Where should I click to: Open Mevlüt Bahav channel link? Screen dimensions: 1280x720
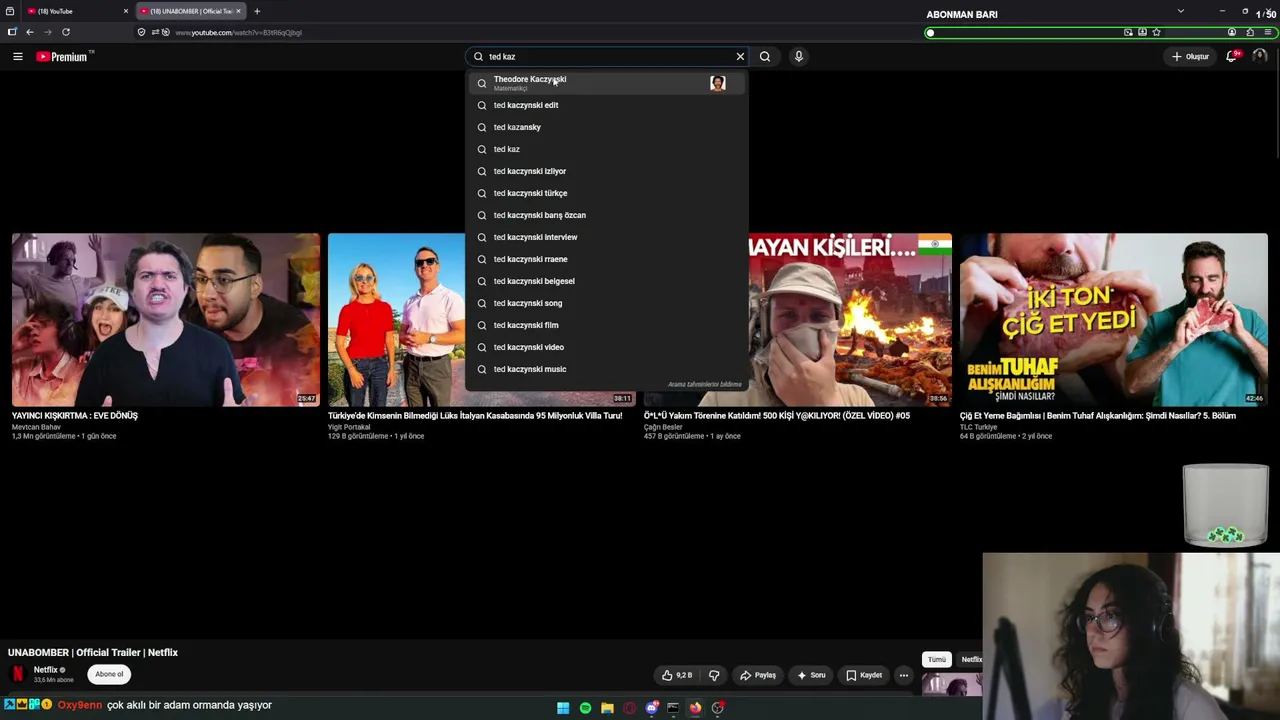click(36, 427)
